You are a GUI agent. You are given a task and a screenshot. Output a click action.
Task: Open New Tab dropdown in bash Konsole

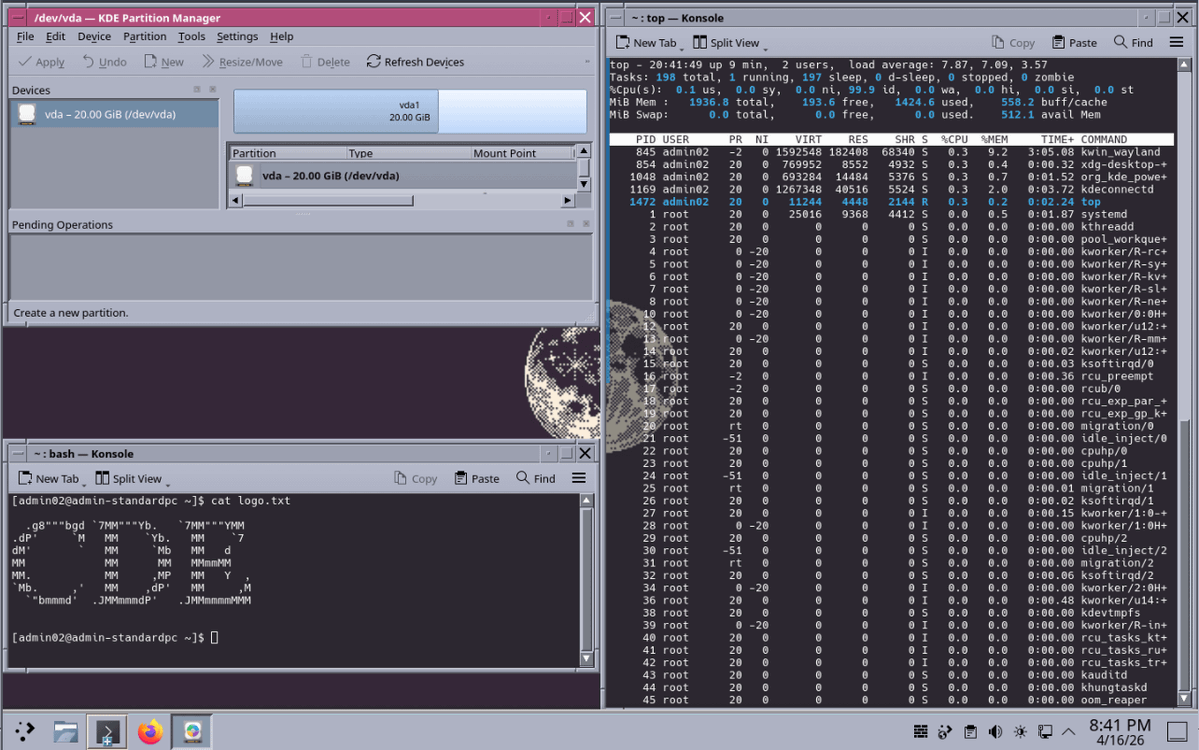coord(84,483)
